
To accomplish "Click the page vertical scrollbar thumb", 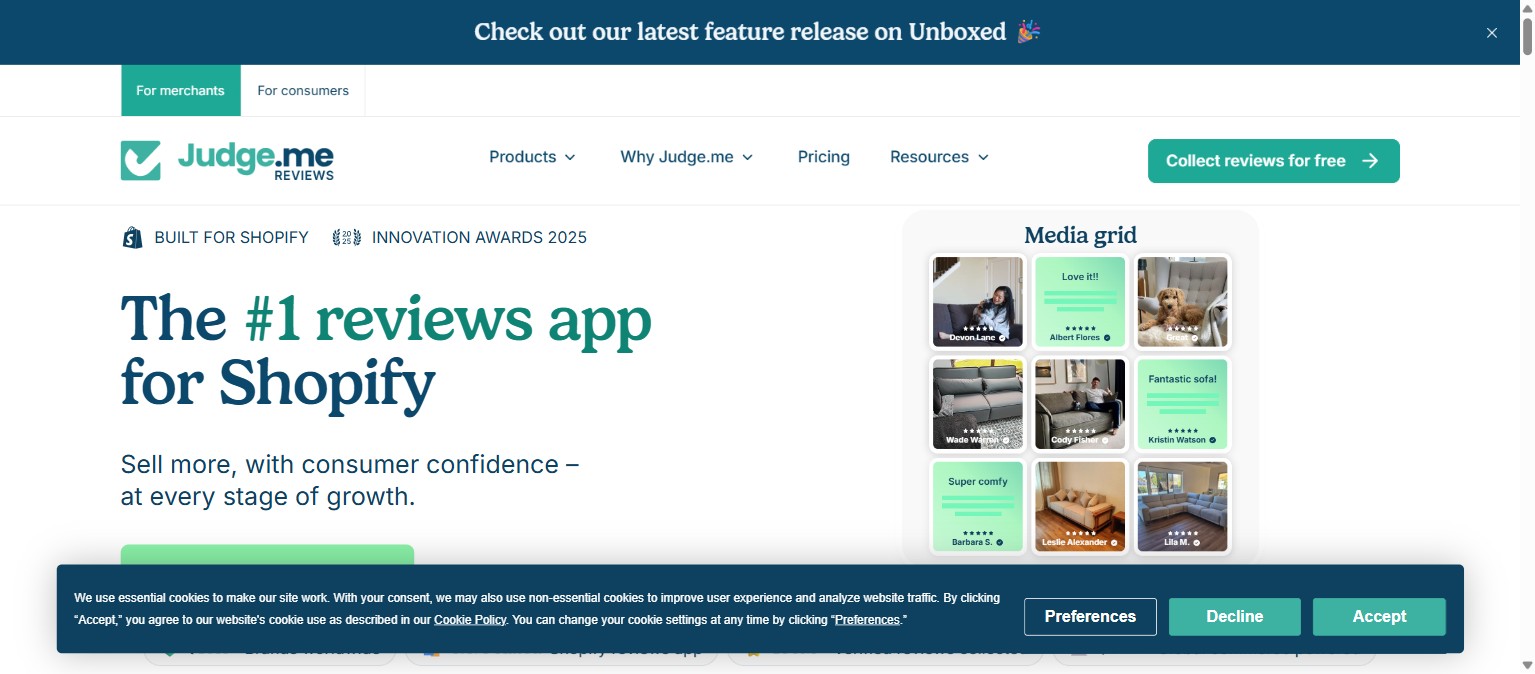I will tap(1527, 35).
